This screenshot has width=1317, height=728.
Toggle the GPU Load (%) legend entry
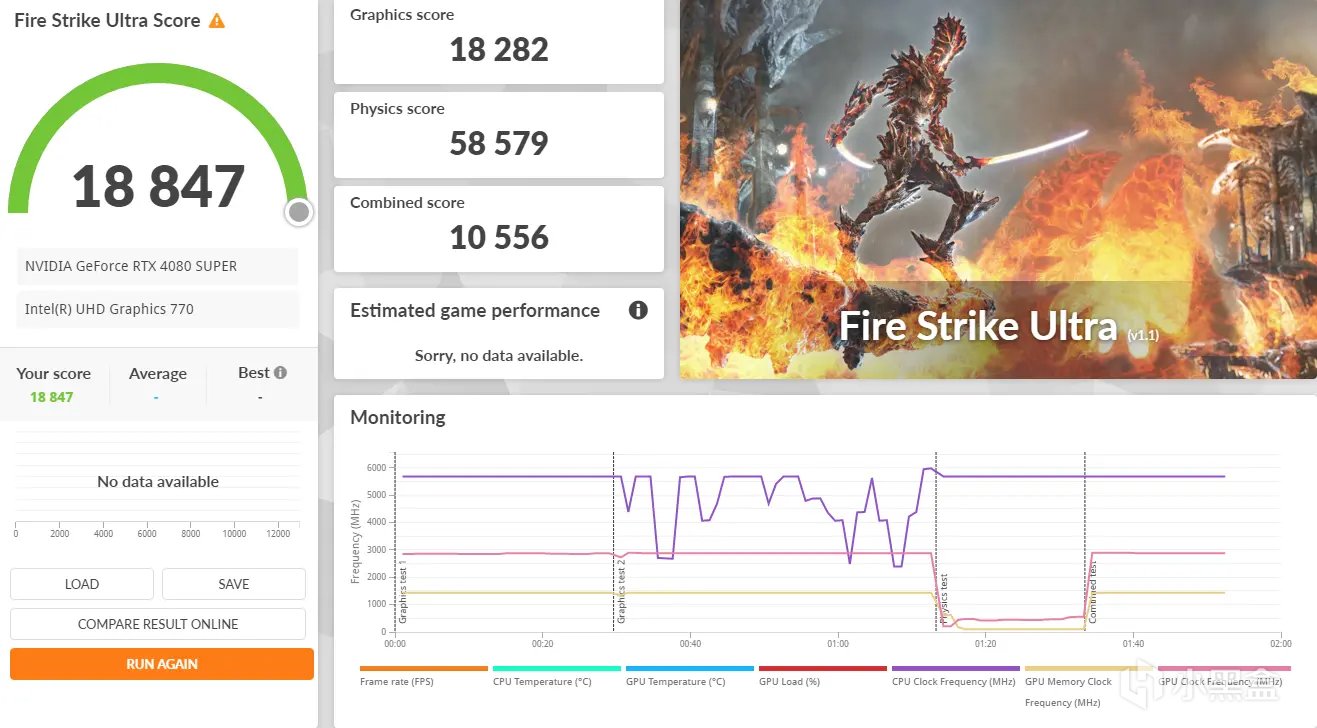tap(823, 676)
